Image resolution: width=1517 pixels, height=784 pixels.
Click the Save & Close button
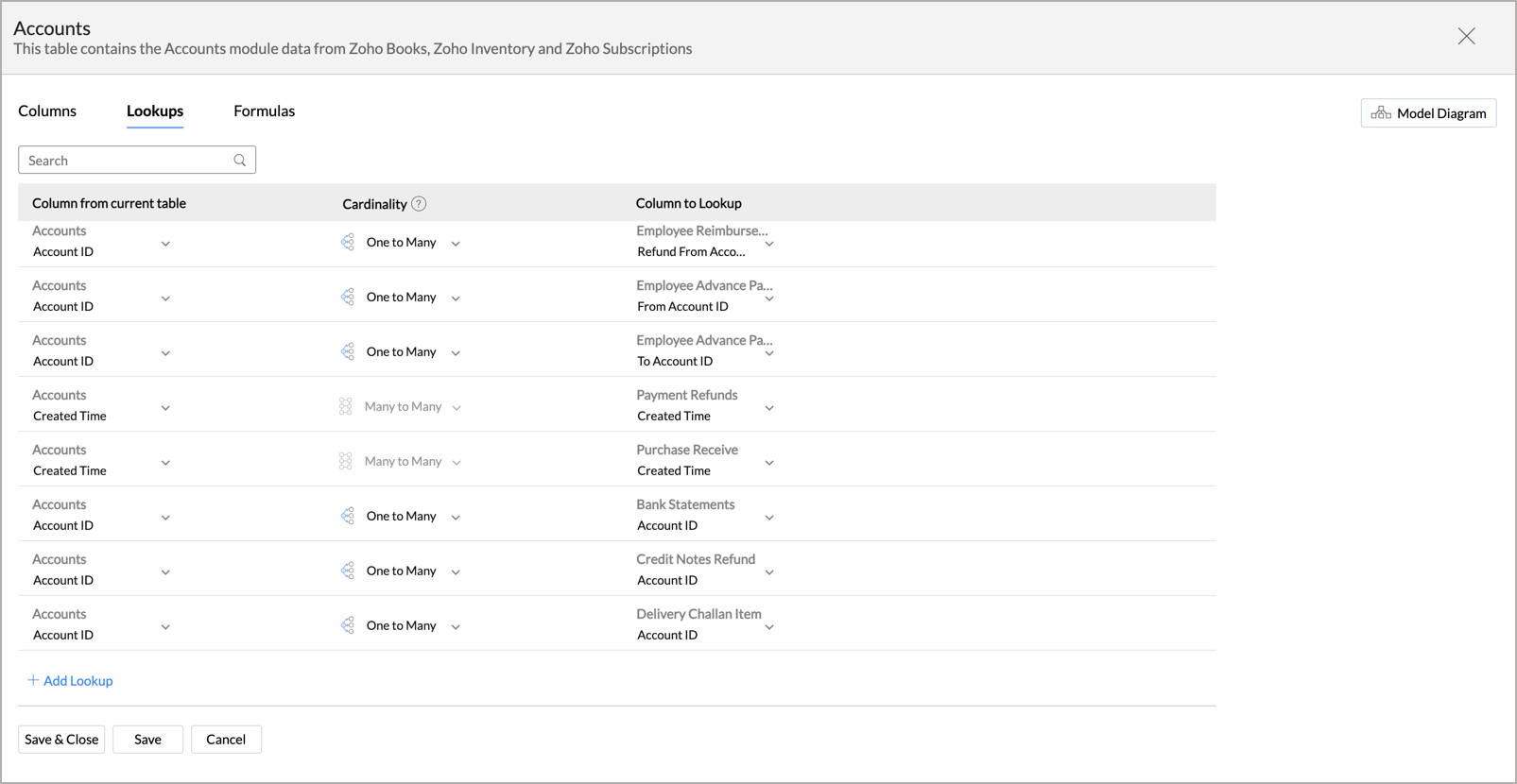point(61,740)
